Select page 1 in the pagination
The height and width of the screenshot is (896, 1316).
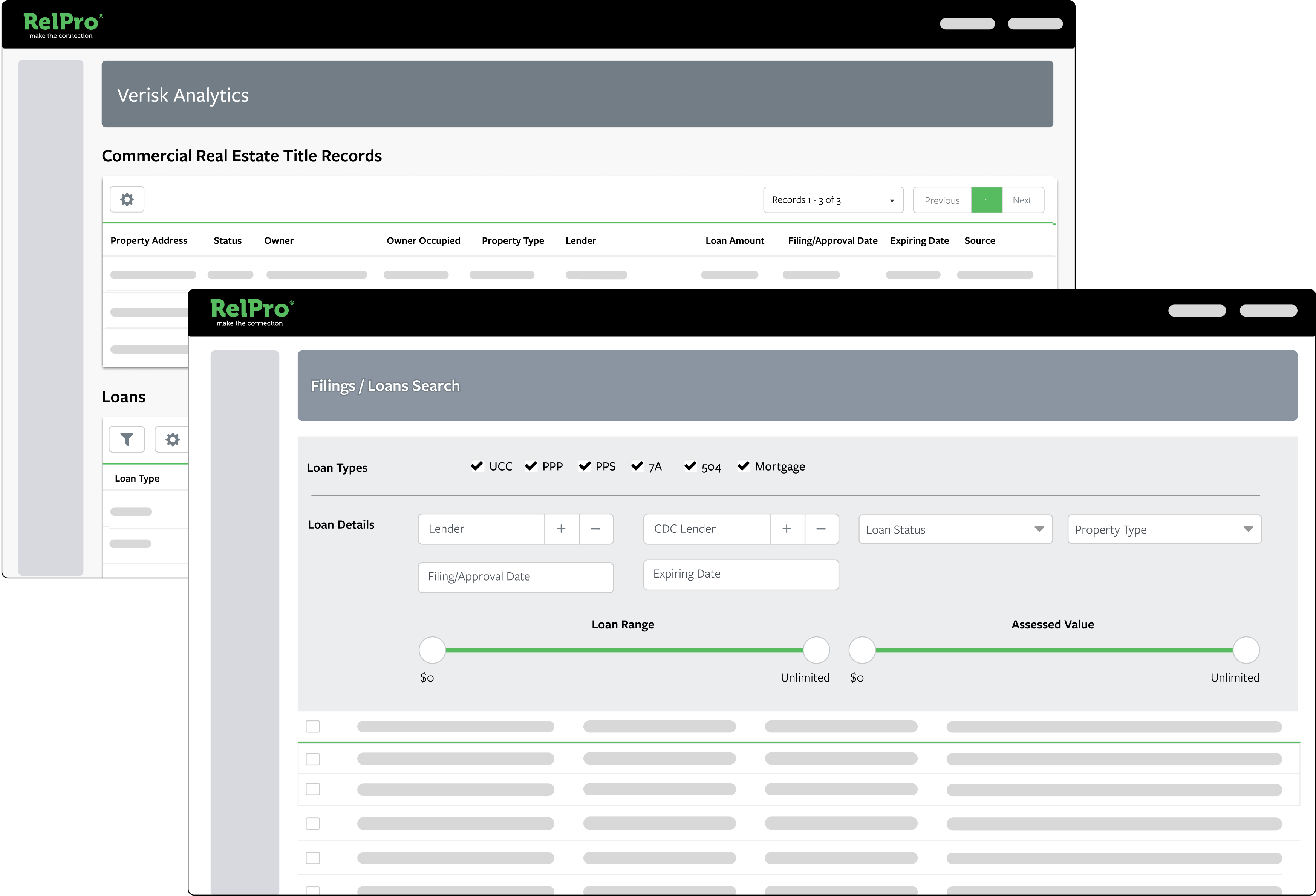[986, 200]
